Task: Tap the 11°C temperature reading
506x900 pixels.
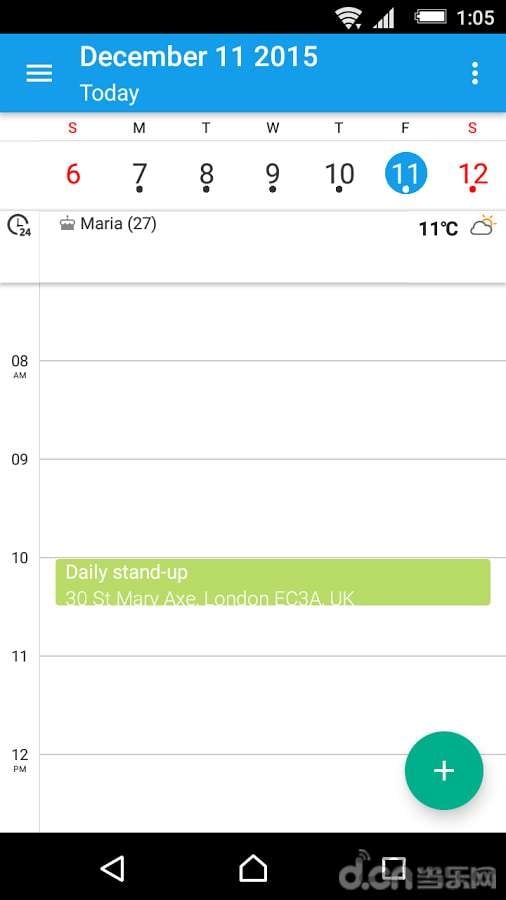Action: coord(438,229)
